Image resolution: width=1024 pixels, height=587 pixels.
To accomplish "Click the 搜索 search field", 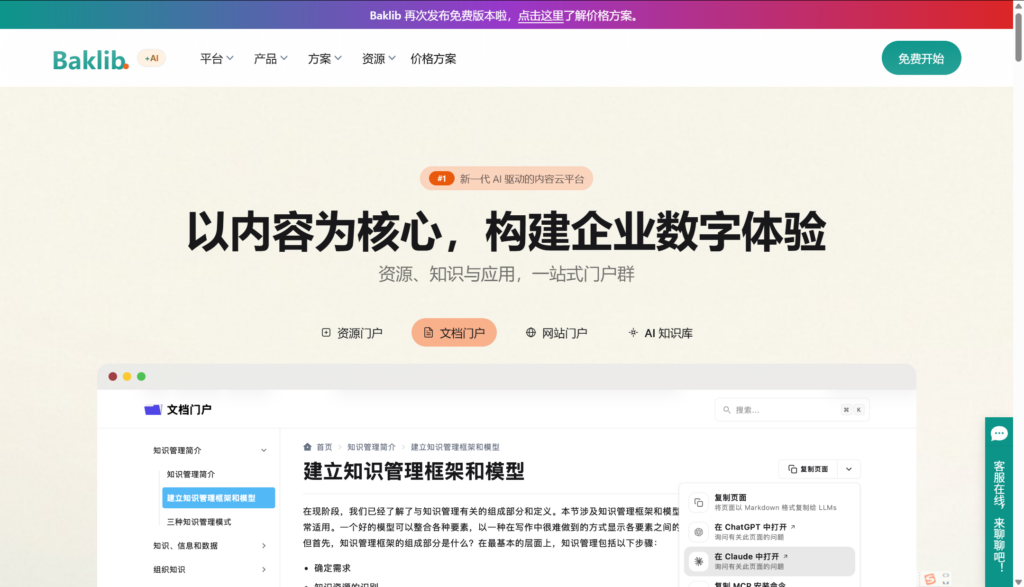I will point(792,410).
